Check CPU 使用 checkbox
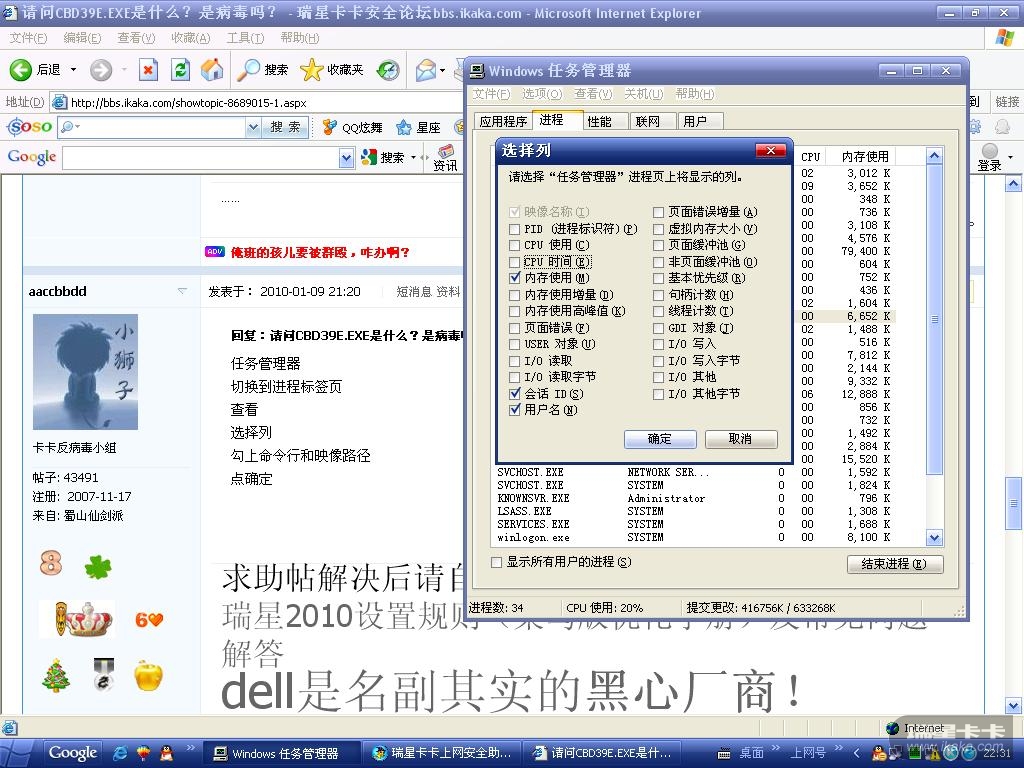Viewport: 1024px width, 768px height. [x=515, y=246]
